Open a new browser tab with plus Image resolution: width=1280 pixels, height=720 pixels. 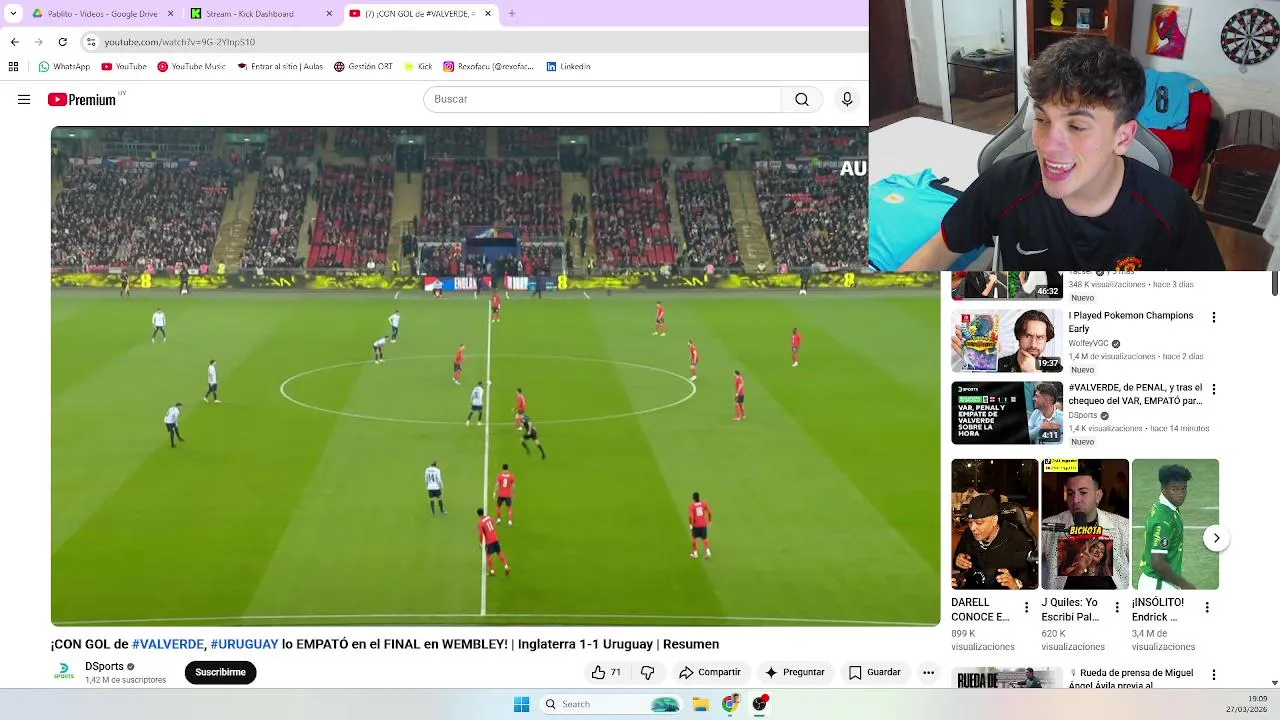[x=512, y=14]
